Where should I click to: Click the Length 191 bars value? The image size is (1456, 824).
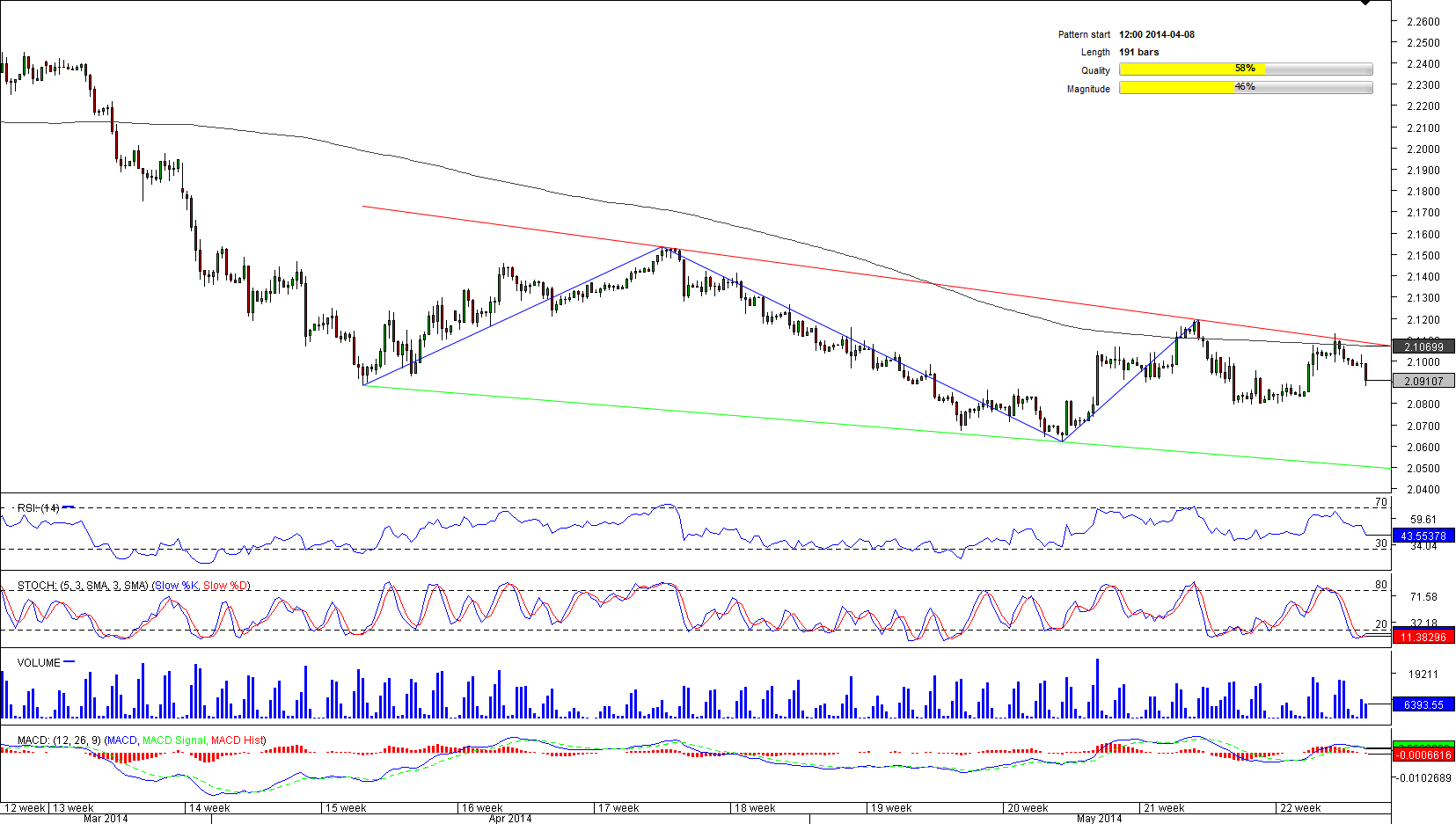click(x=1138, y=52)
